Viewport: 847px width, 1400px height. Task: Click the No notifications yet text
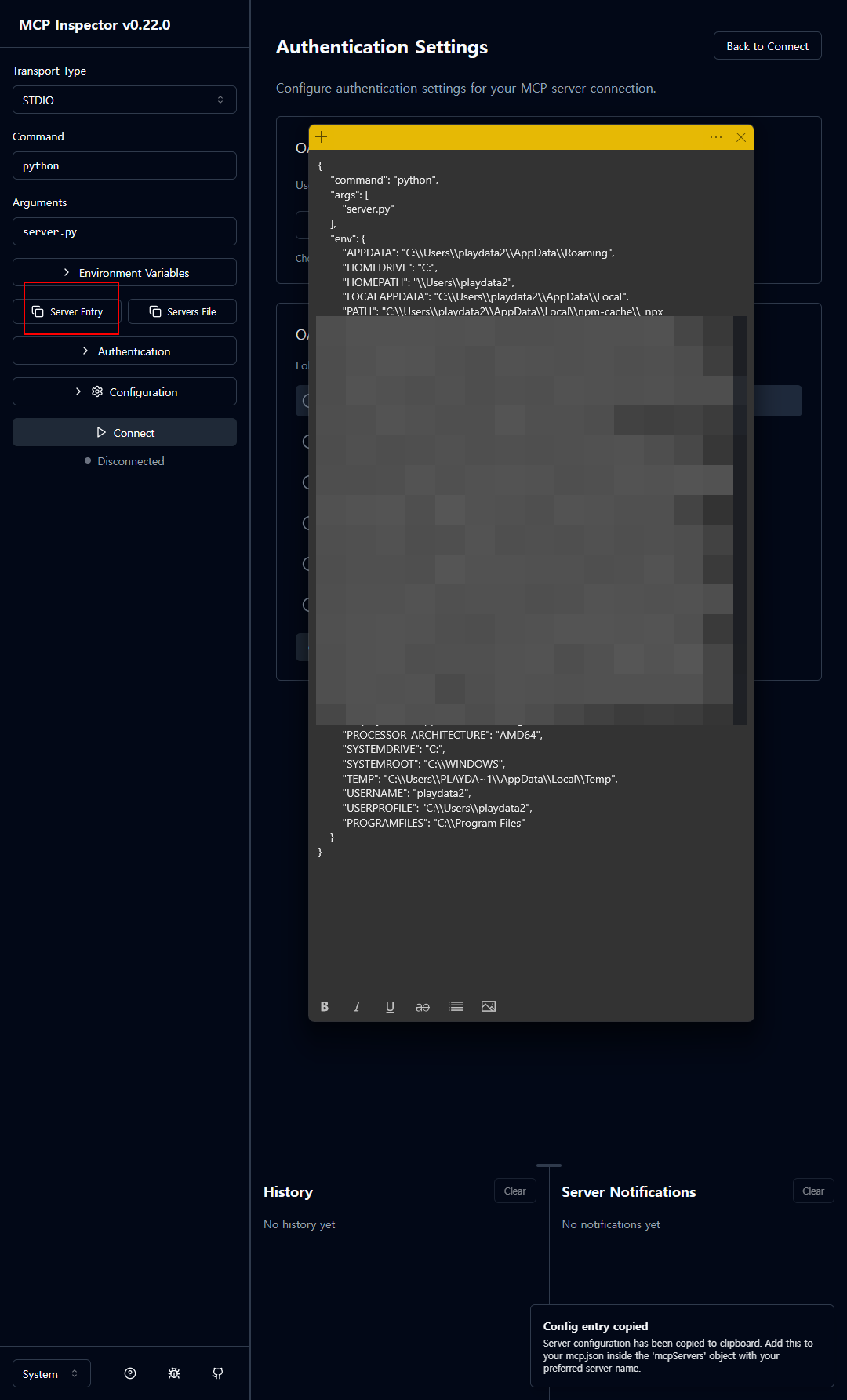611,1224
